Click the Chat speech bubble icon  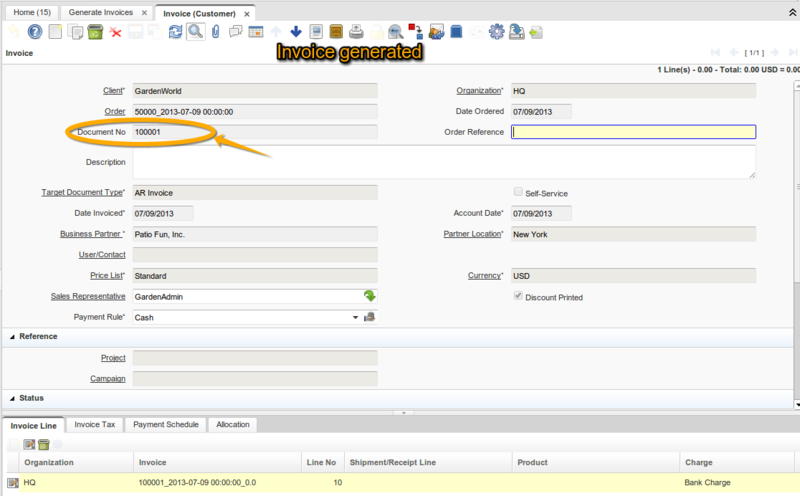(x=236, y=32)
